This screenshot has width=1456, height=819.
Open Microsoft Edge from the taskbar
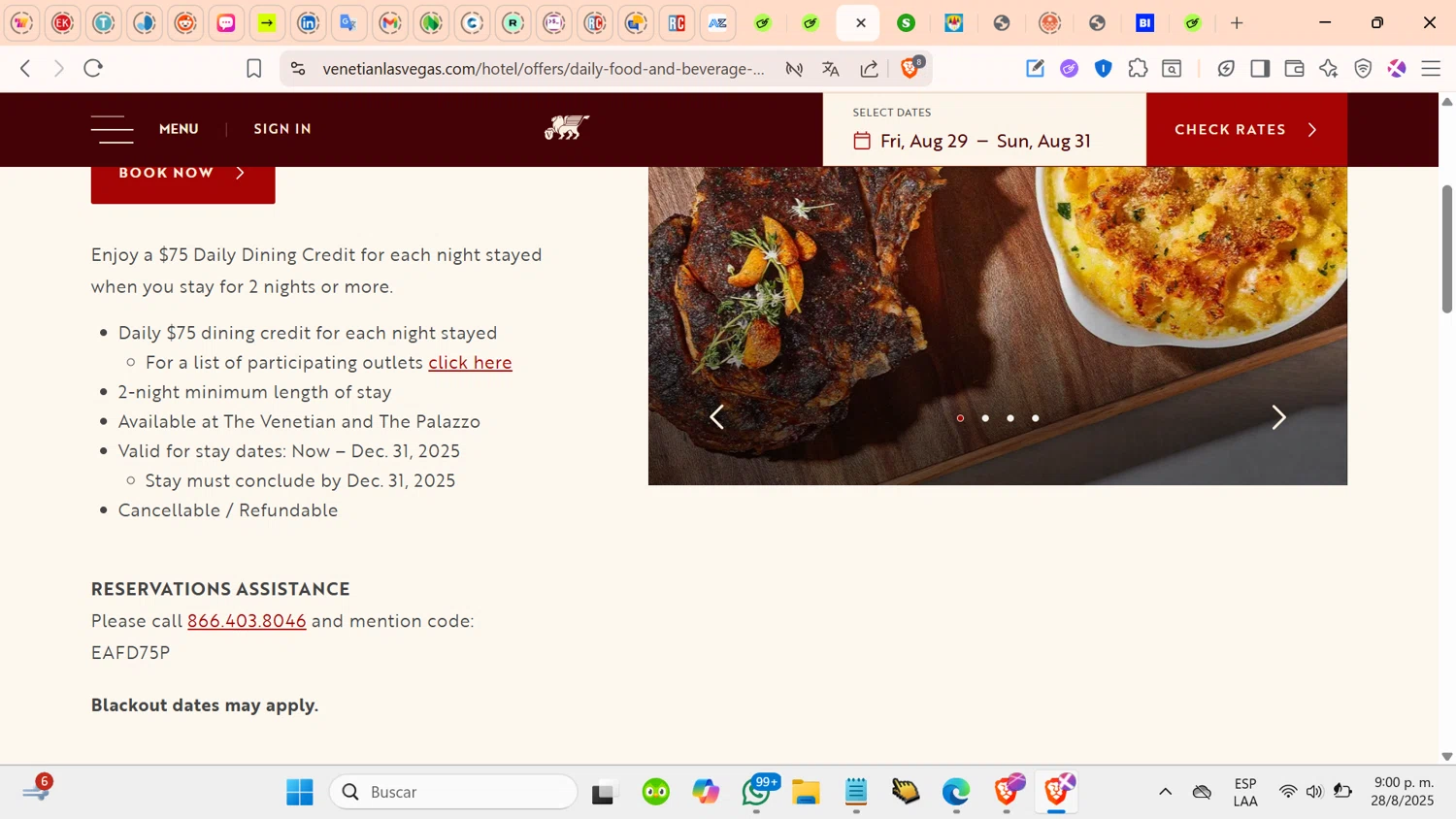point(956,793)
